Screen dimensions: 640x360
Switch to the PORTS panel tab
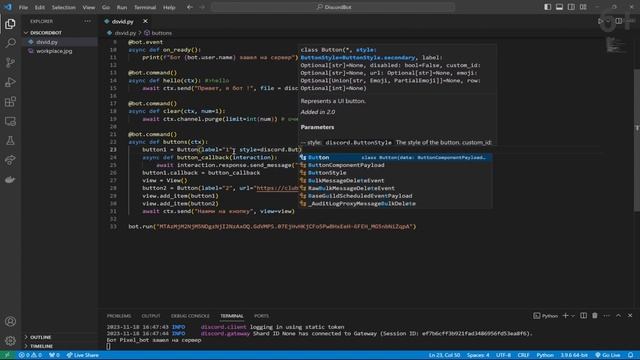point(261,316)
